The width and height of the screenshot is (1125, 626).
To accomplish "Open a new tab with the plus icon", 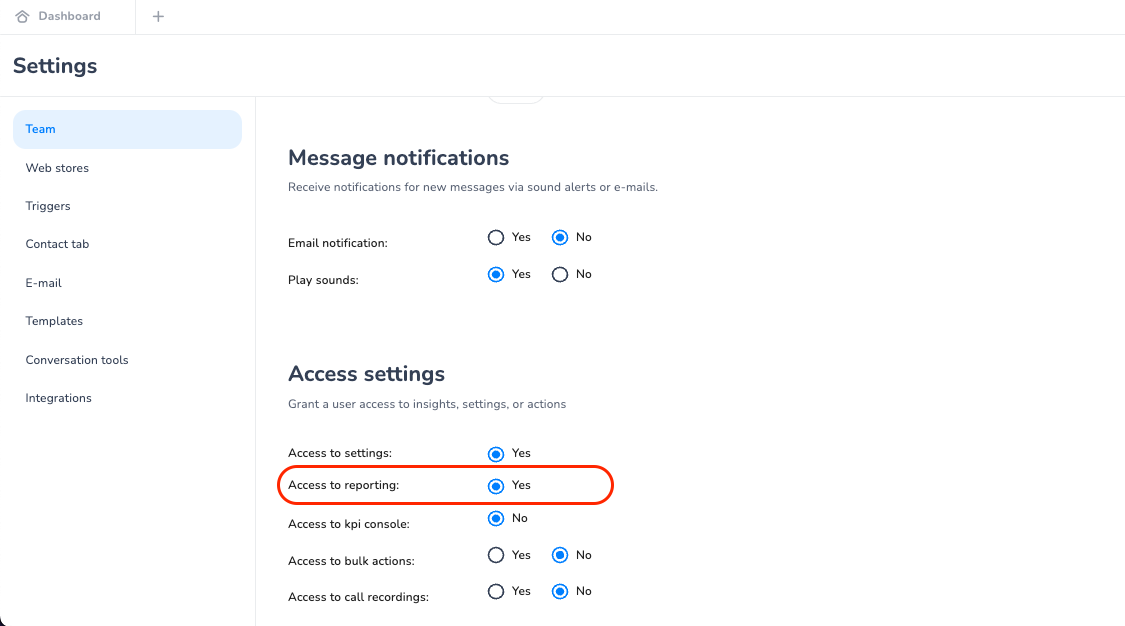I will (158, 16).
